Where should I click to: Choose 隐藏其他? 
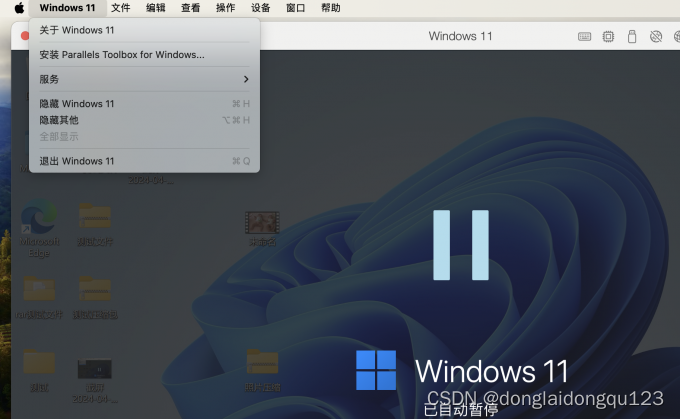[x=144, y=120]
